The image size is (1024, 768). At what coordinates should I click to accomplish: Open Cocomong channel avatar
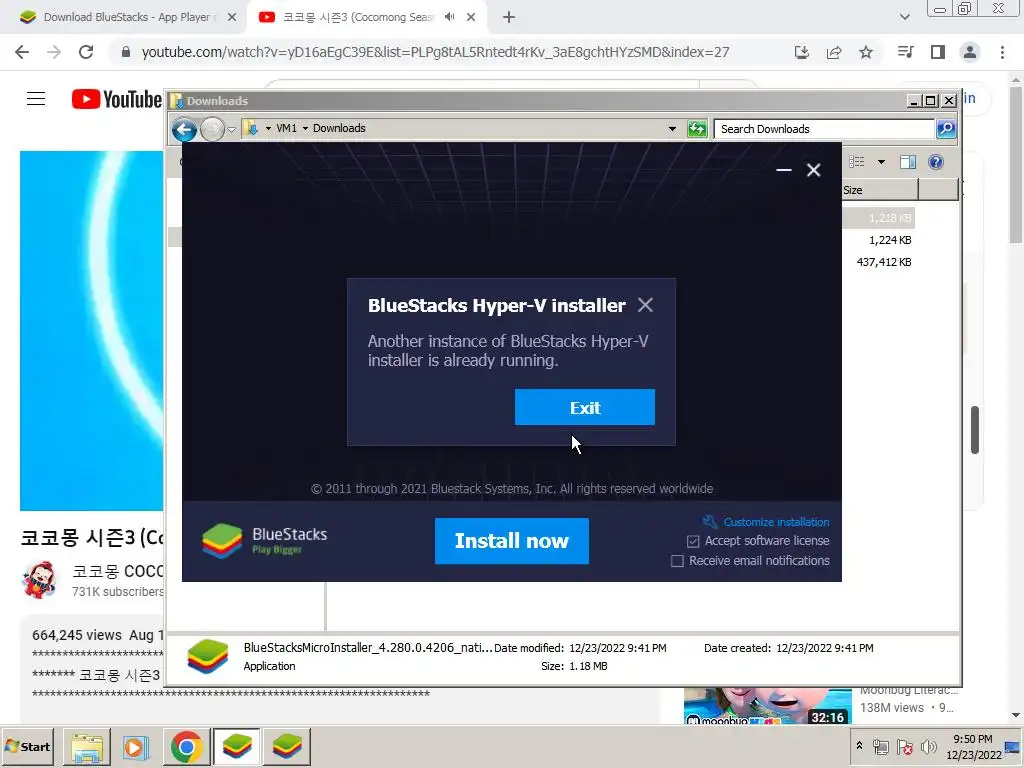pos(40,580)
